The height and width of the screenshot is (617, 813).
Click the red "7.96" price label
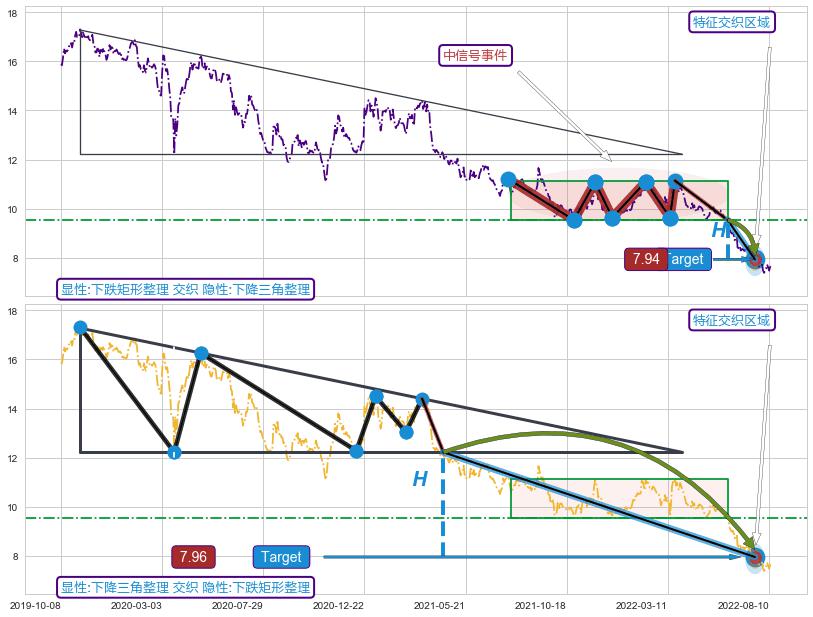(193, 557)
